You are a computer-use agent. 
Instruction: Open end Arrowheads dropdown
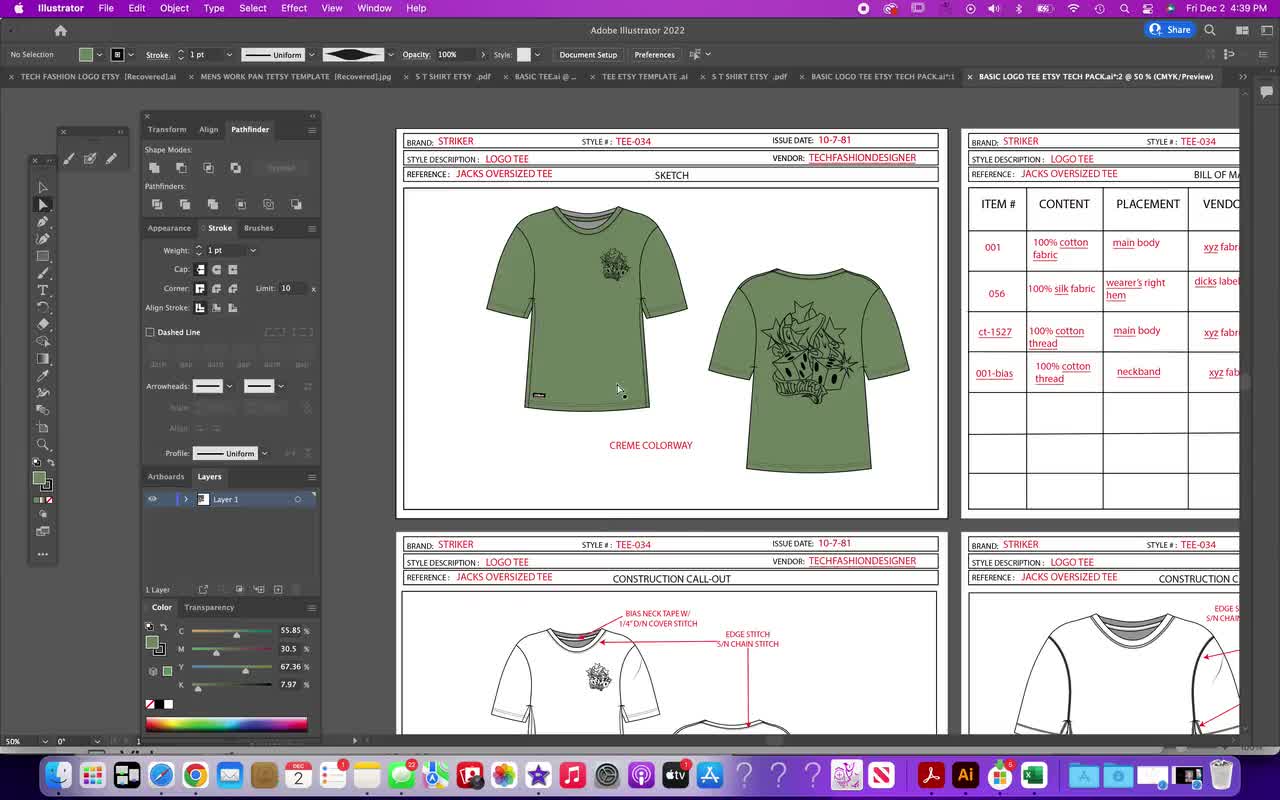(280, 386)
